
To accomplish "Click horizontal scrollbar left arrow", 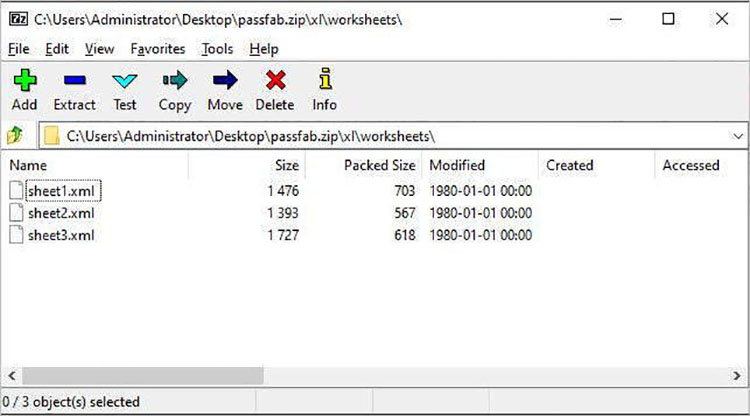I will 12,376.
